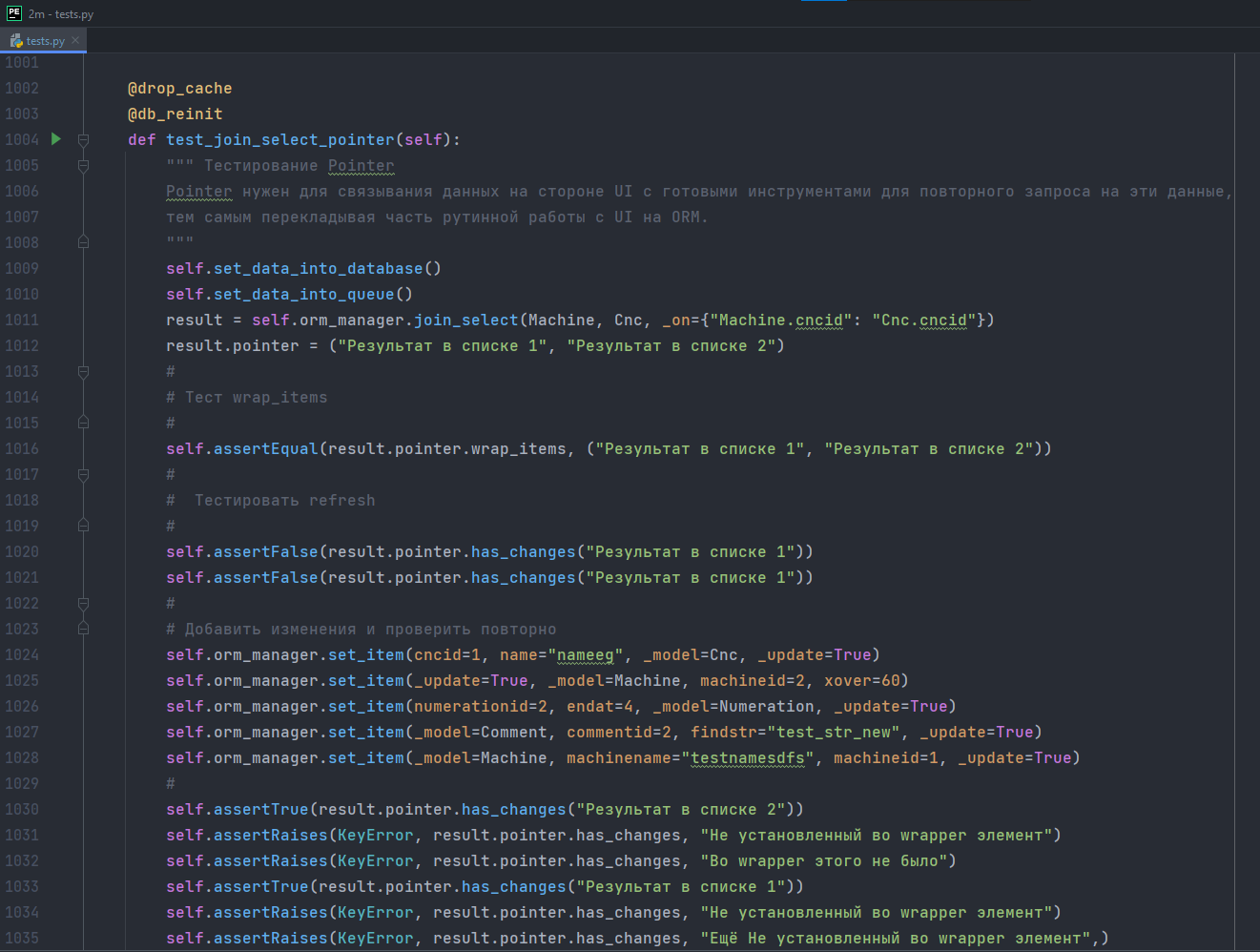Screen dimensions: 1260x952
Task: Click "test_str_new" string on line 1027
Action: point(834,733)
